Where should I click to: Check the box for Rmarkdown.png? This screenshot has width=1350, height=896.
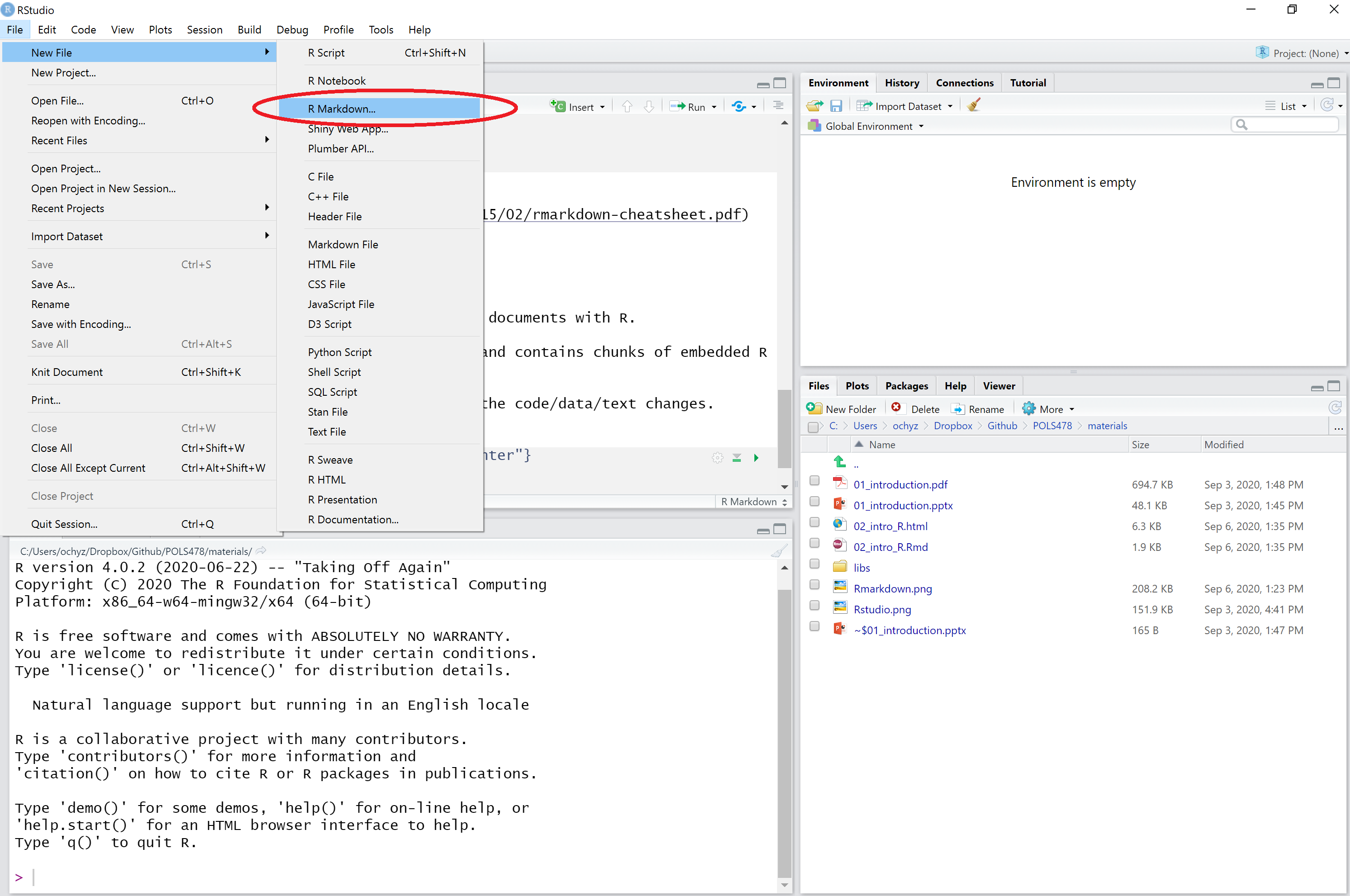pos(815,584)
